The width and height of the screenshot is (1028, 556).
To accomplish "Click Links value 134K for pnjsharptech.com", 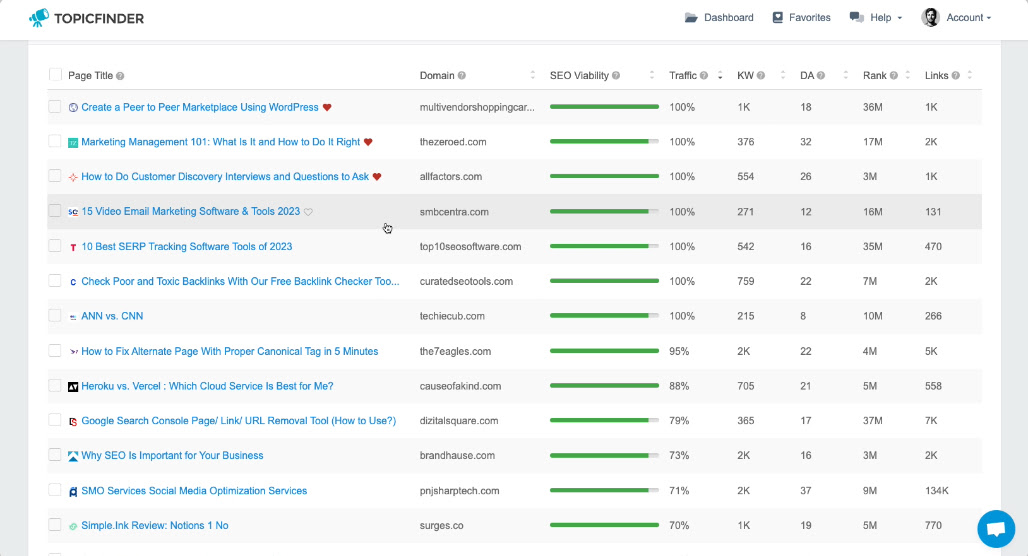I will [x=937, y=490].
